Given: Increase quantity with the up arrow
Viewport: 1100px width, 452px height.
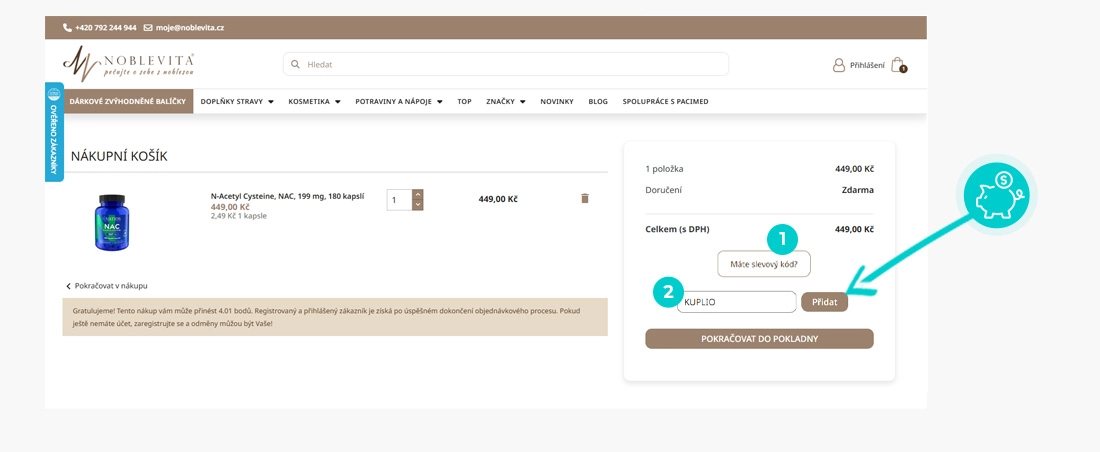Looking at the screenshot, I should pyautogui.click(x=417, y=194).
